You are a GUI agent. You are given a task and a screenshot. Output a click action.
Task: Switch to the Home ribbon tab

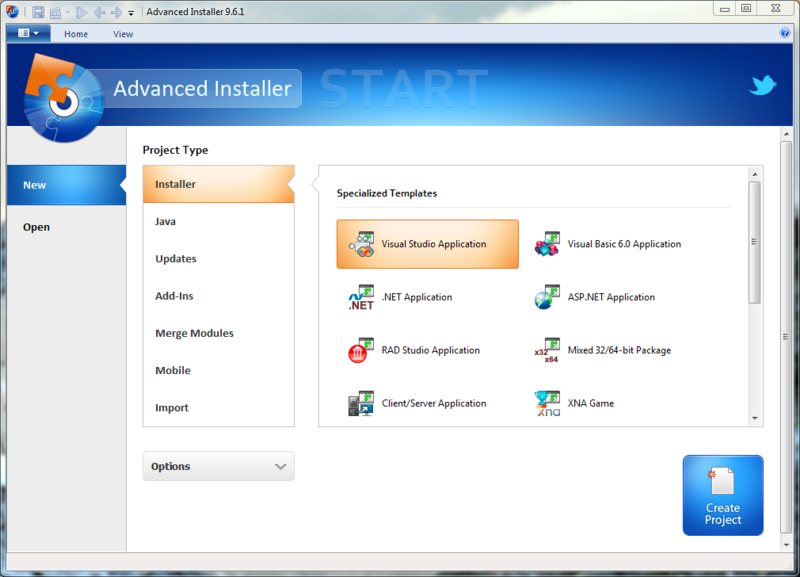point(76,34)
